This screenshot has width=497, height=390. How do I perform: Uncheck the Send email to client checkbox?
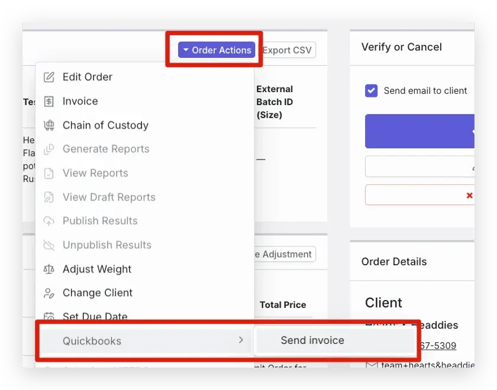point(371,91)
